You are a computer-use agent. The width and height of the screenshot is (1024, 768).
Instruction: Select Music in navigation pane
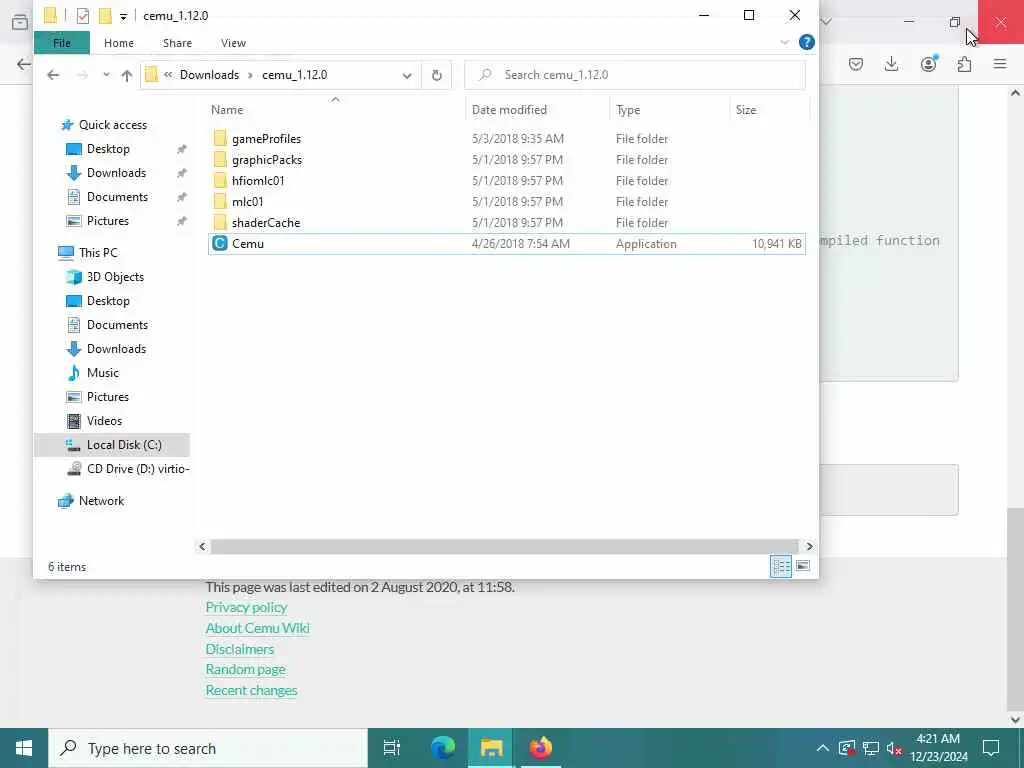[103, 373]
